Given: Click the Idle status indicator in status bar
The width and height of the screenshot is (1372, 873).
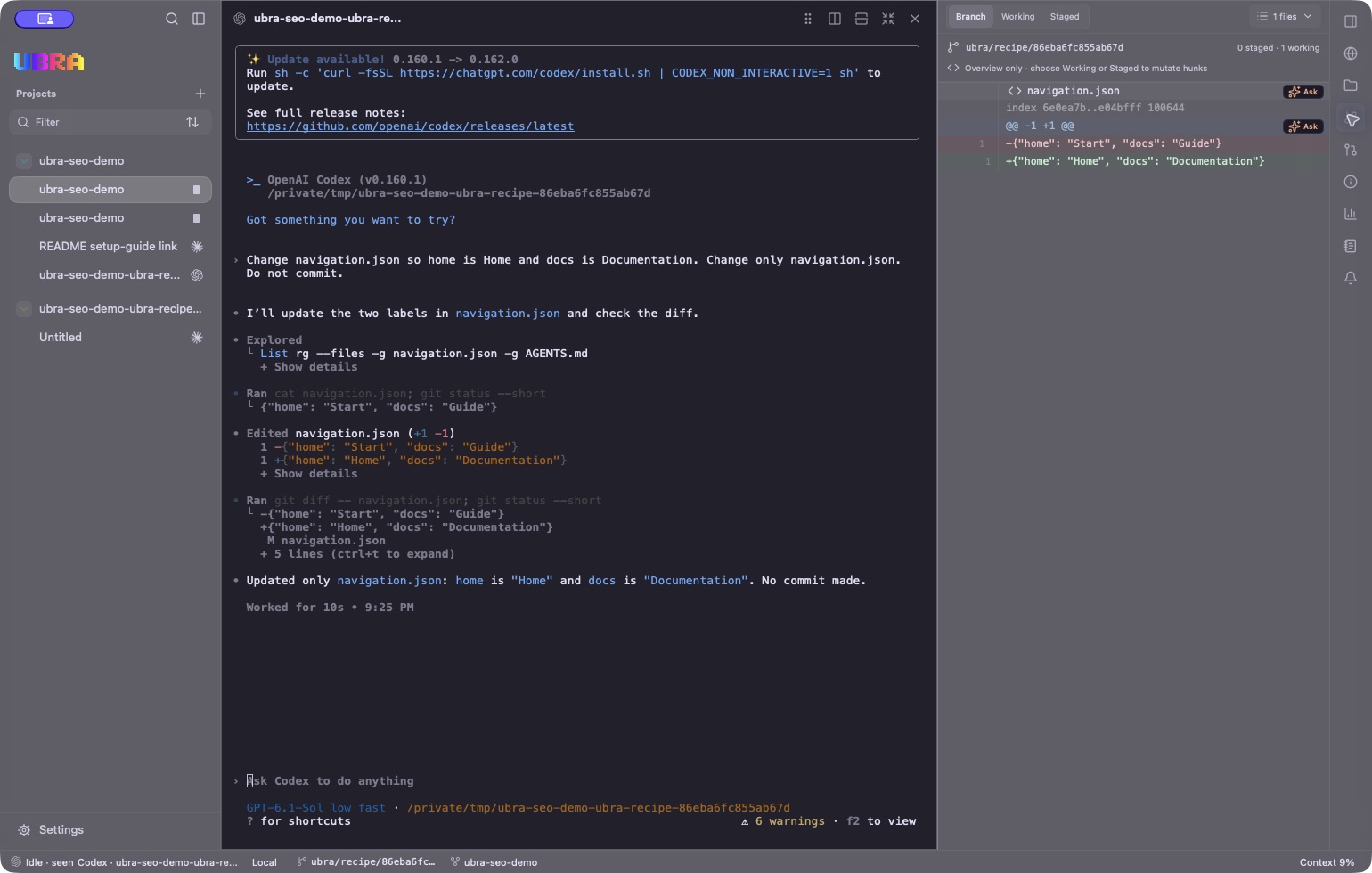Looking at the screenshot, I should 124,862.
